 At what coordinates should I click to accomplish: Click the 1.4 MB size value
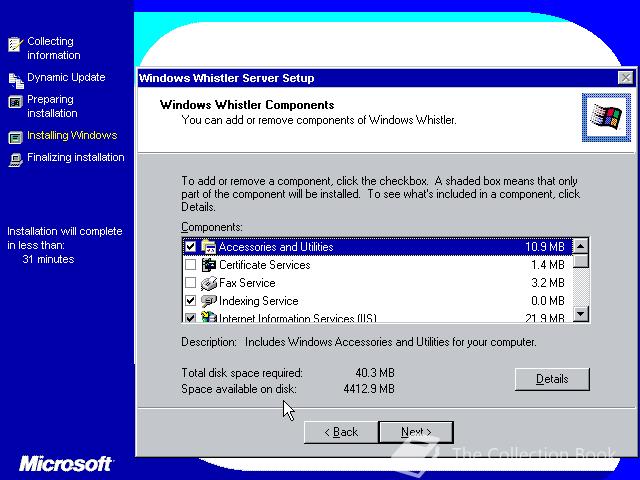coord(548,265)
